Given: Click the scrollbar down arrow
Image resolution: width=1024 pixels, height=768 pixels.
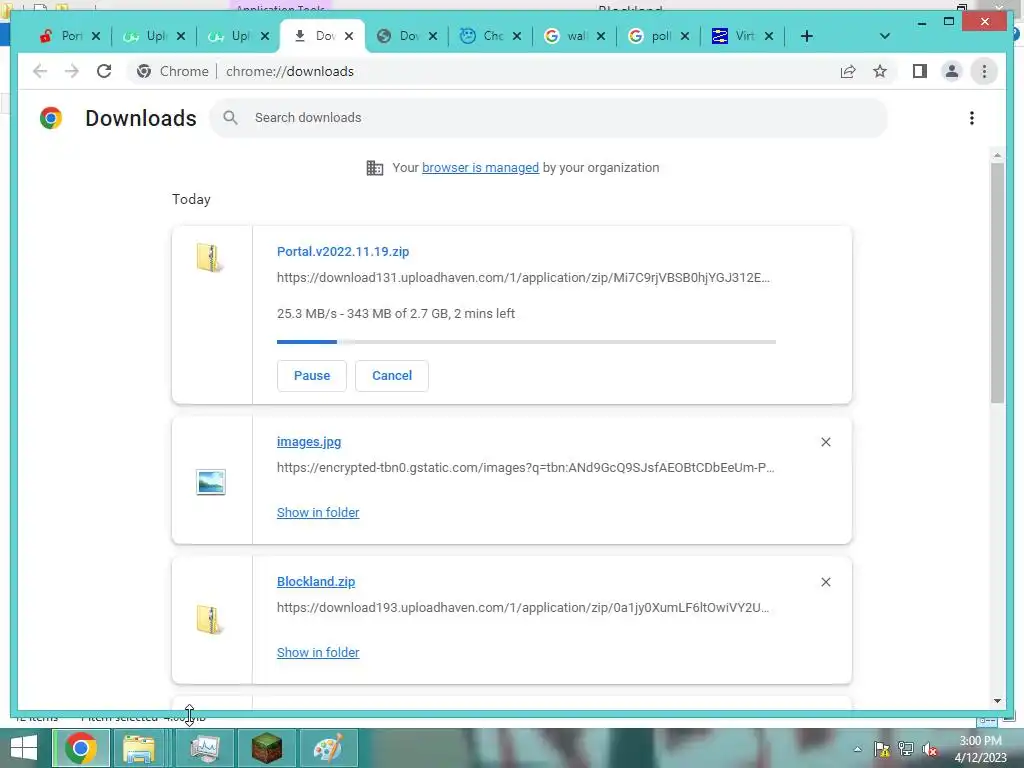Looking at the screenshot, I should tap(997, 701).
